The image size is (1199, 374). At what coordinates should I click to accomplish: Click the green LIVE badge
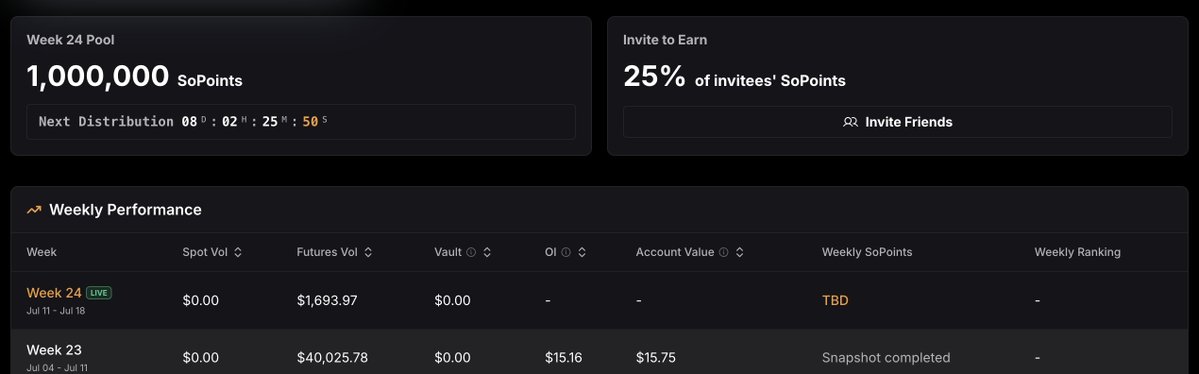[99, 293]
